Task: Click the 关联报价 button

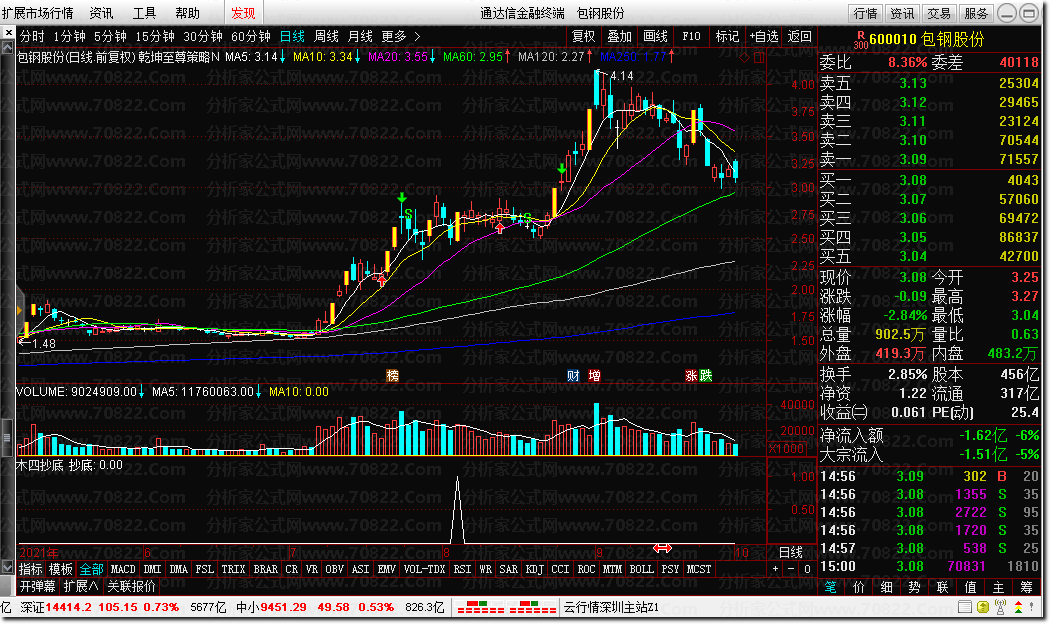Action: (x=132, y=586)
